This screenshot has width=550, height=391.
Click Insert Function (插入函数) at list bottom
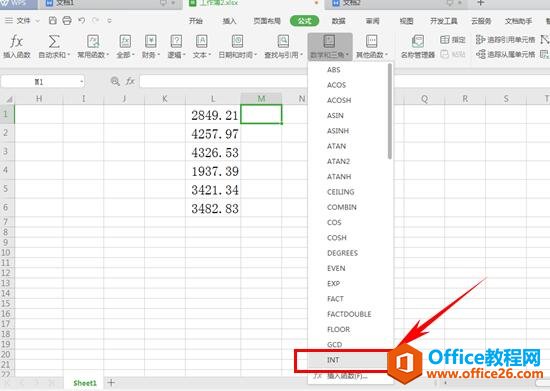point(347,376)
